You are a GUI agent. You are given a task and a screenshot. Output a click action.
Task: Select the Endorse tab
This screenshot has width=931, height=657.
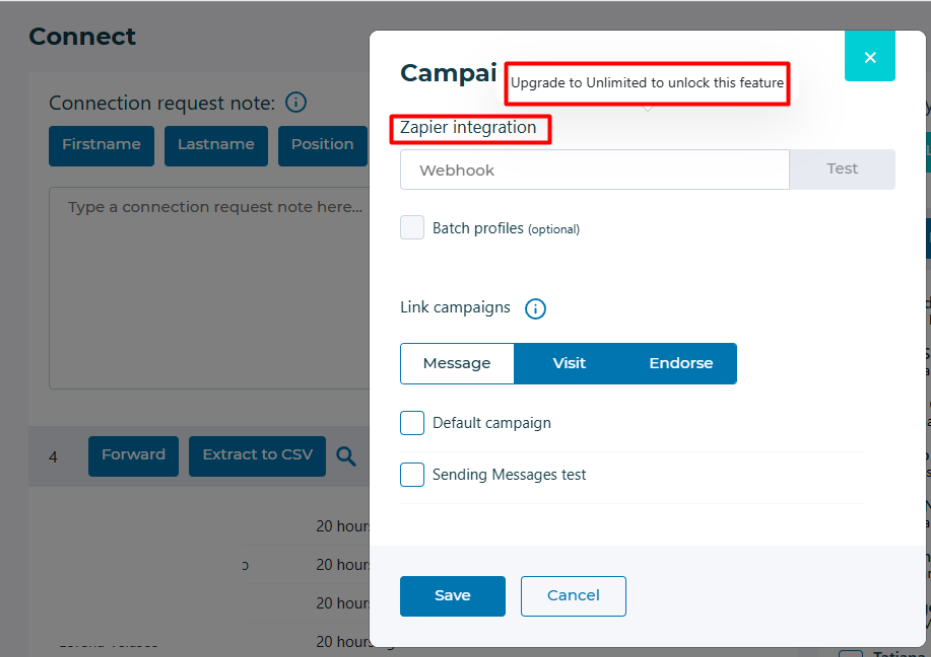[680, 363]
